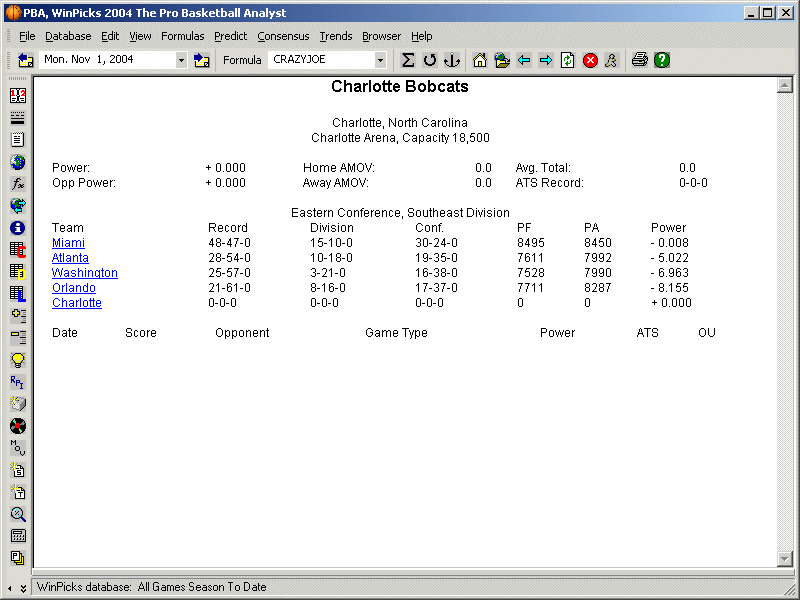Open the fx formula sidebar icon
800x600 pixels.
click(18, 184)
